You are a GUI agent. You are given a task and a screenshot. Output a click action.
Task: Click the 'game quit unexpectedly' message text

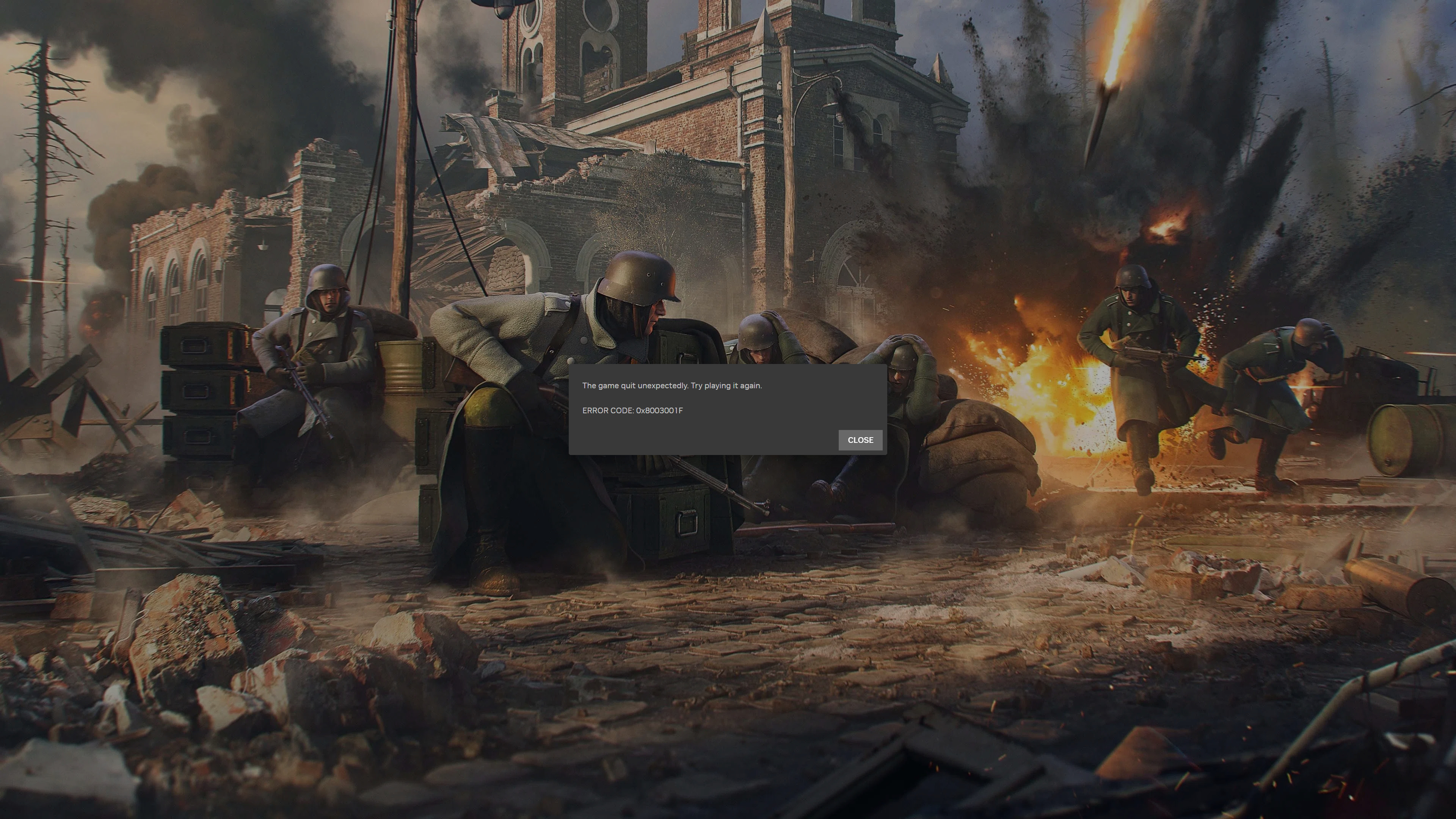point(672,386)
